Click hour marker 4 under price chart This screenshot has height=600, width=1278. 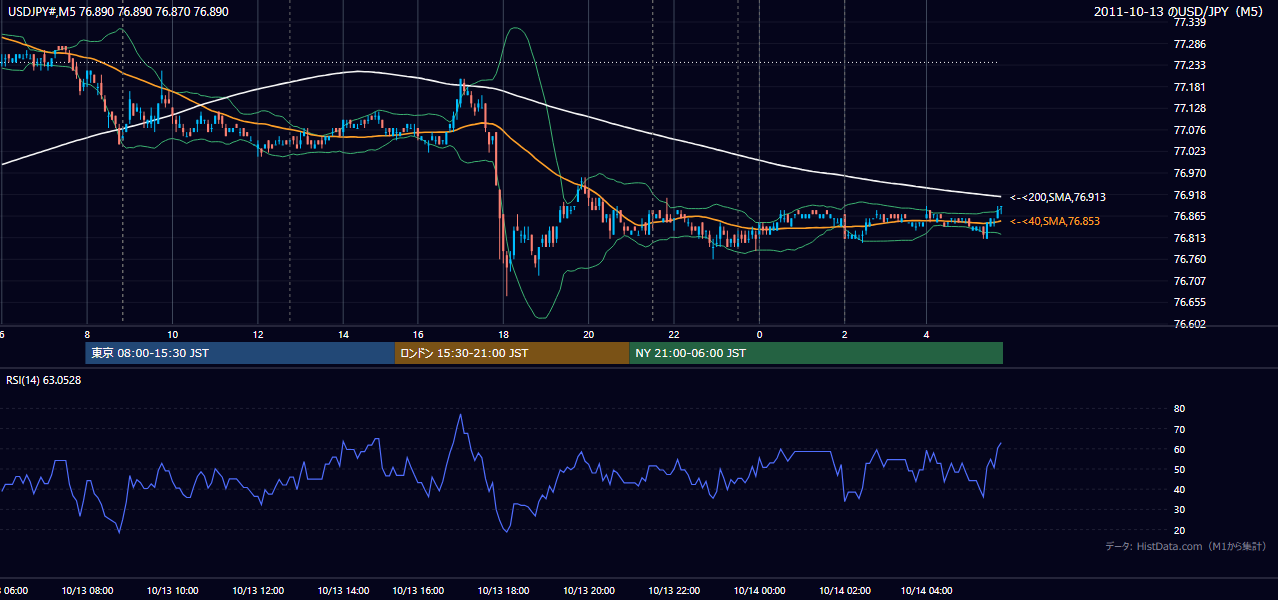927,334
